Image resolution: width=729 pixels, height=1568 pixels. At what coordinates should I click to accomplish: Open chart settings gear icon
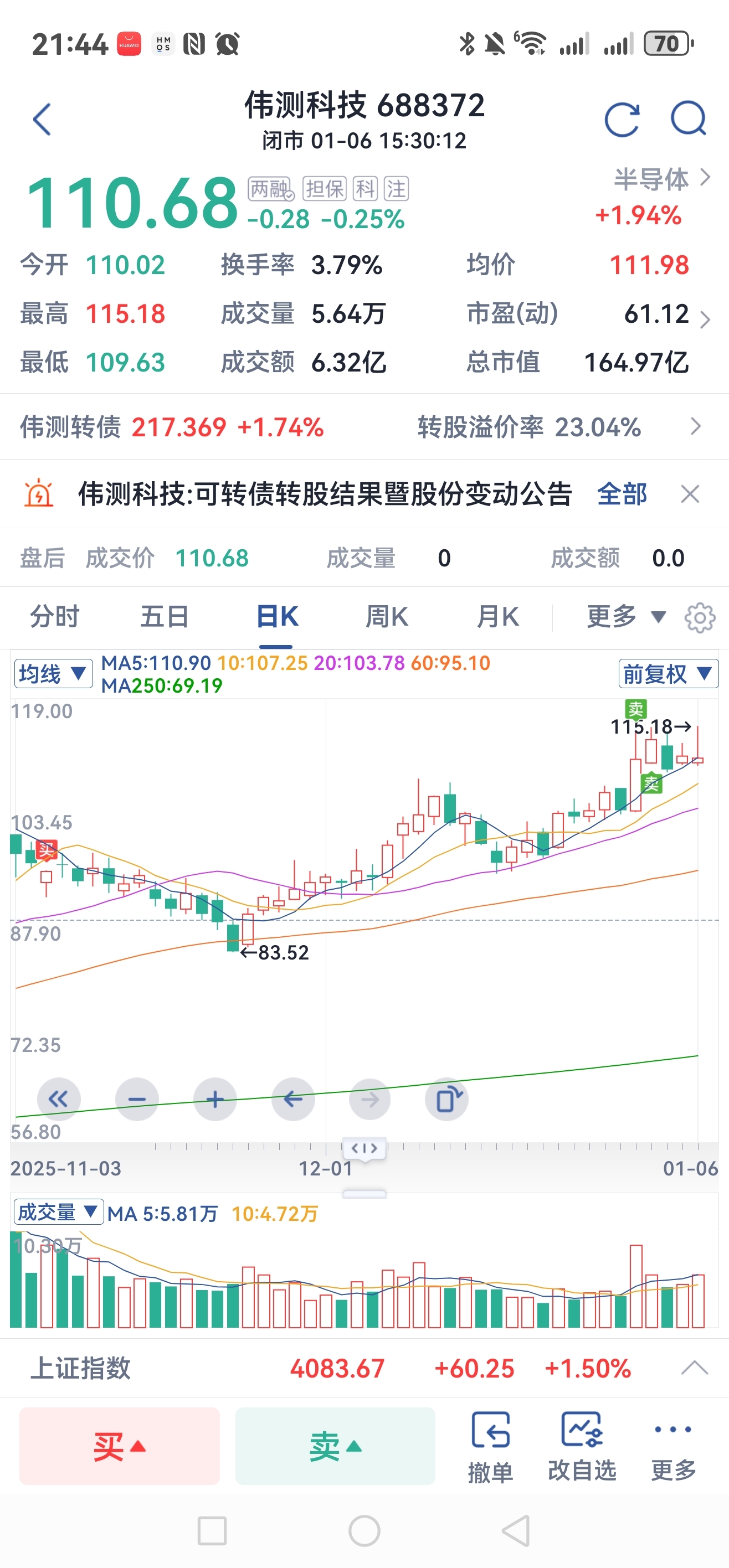coord(699,618)
